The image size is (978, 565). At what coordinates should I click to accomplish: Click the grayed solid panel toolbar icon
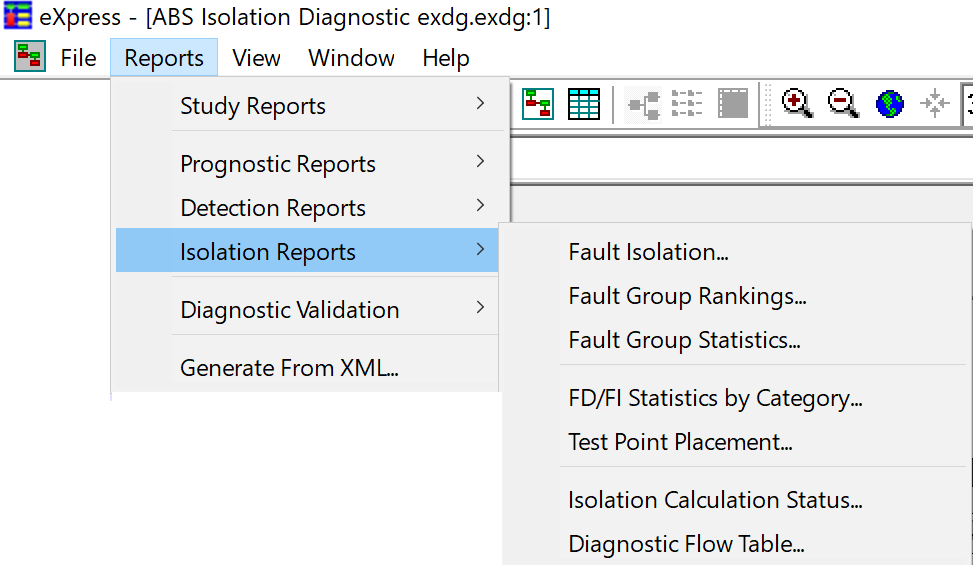point(733,104)
